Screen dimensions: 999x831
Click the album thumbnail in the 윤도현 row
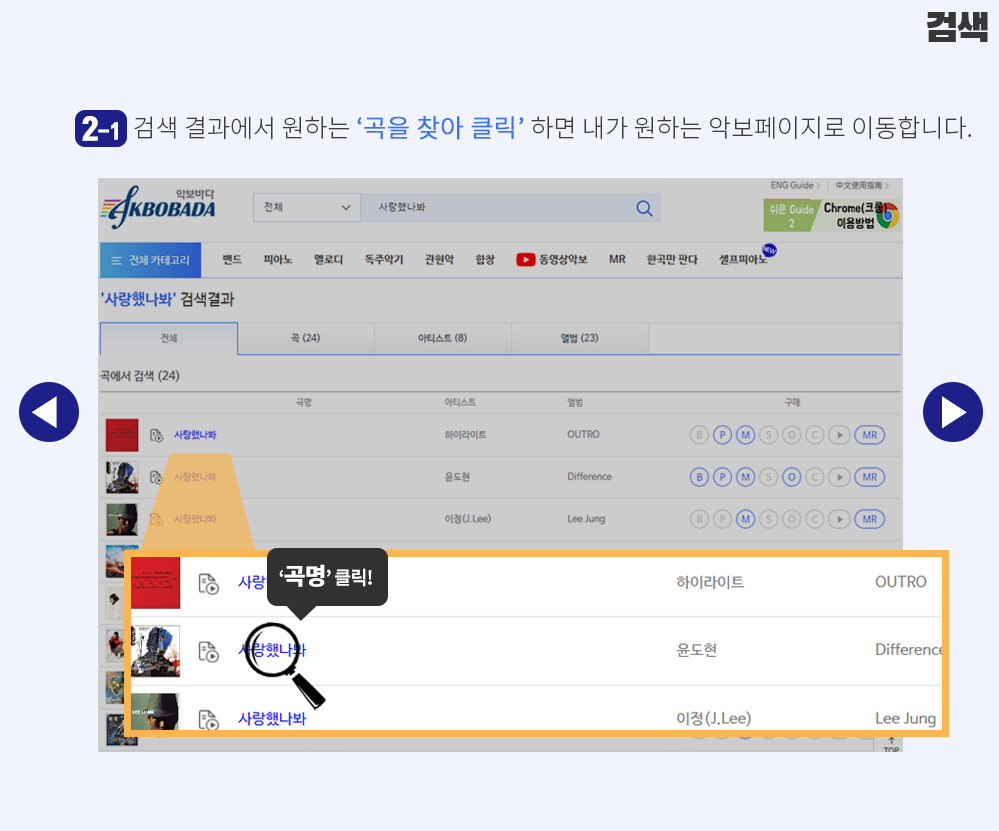pyautogui.click(x=122, y=477)
